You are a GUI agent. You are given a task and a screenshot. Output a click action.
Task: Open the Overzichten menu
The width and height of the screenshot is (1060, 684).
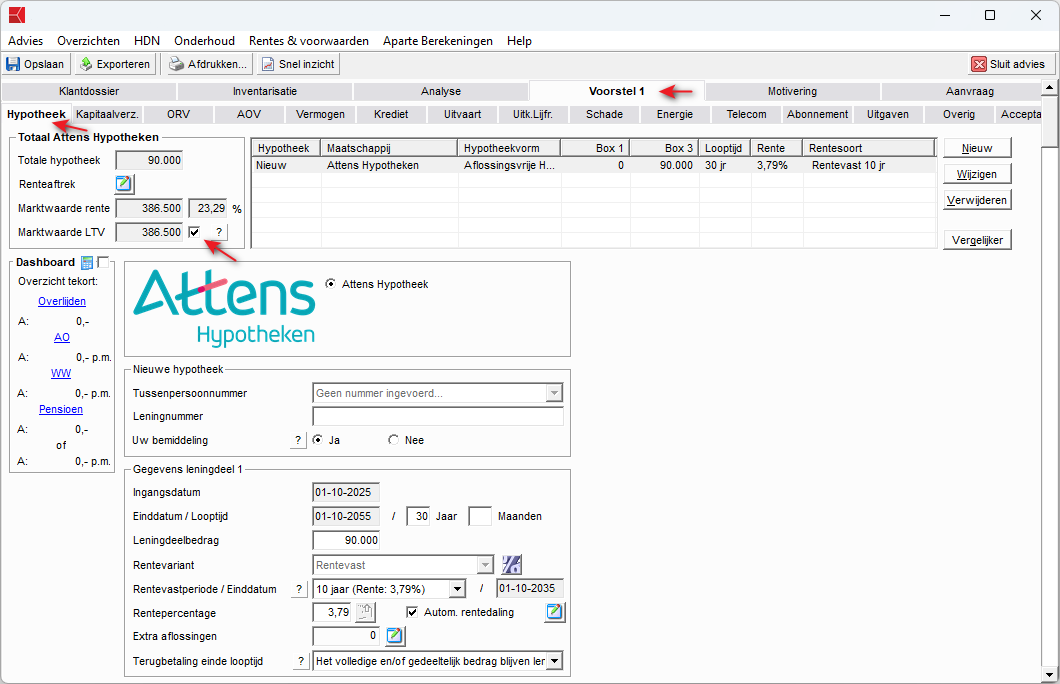click(89, 41)
